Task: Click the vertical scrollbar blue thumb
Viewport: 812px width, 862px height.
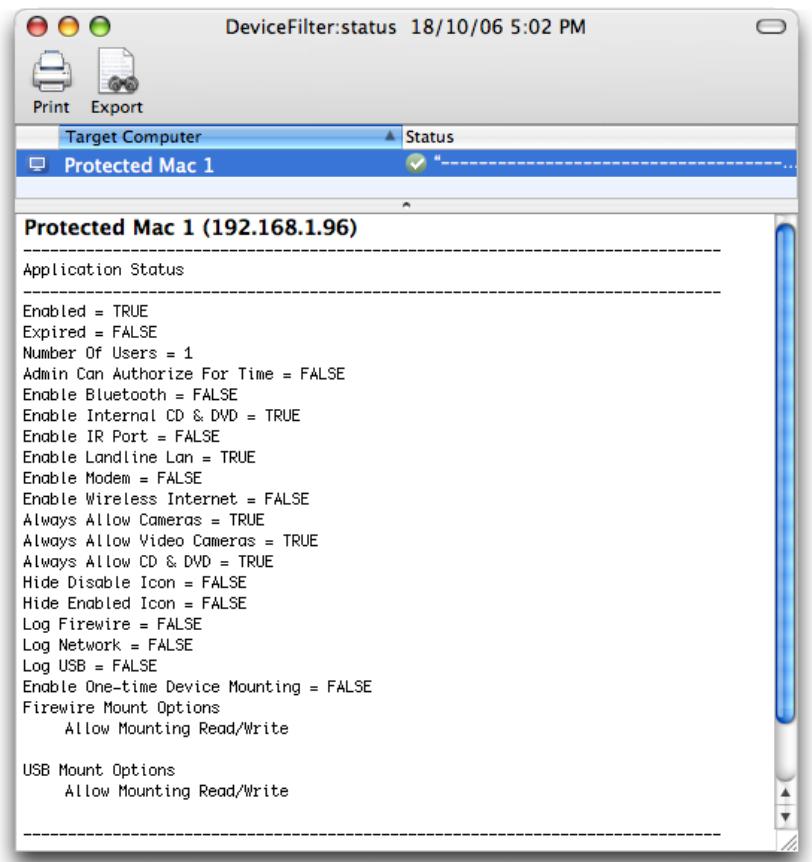Action: [x=785, y=474]
